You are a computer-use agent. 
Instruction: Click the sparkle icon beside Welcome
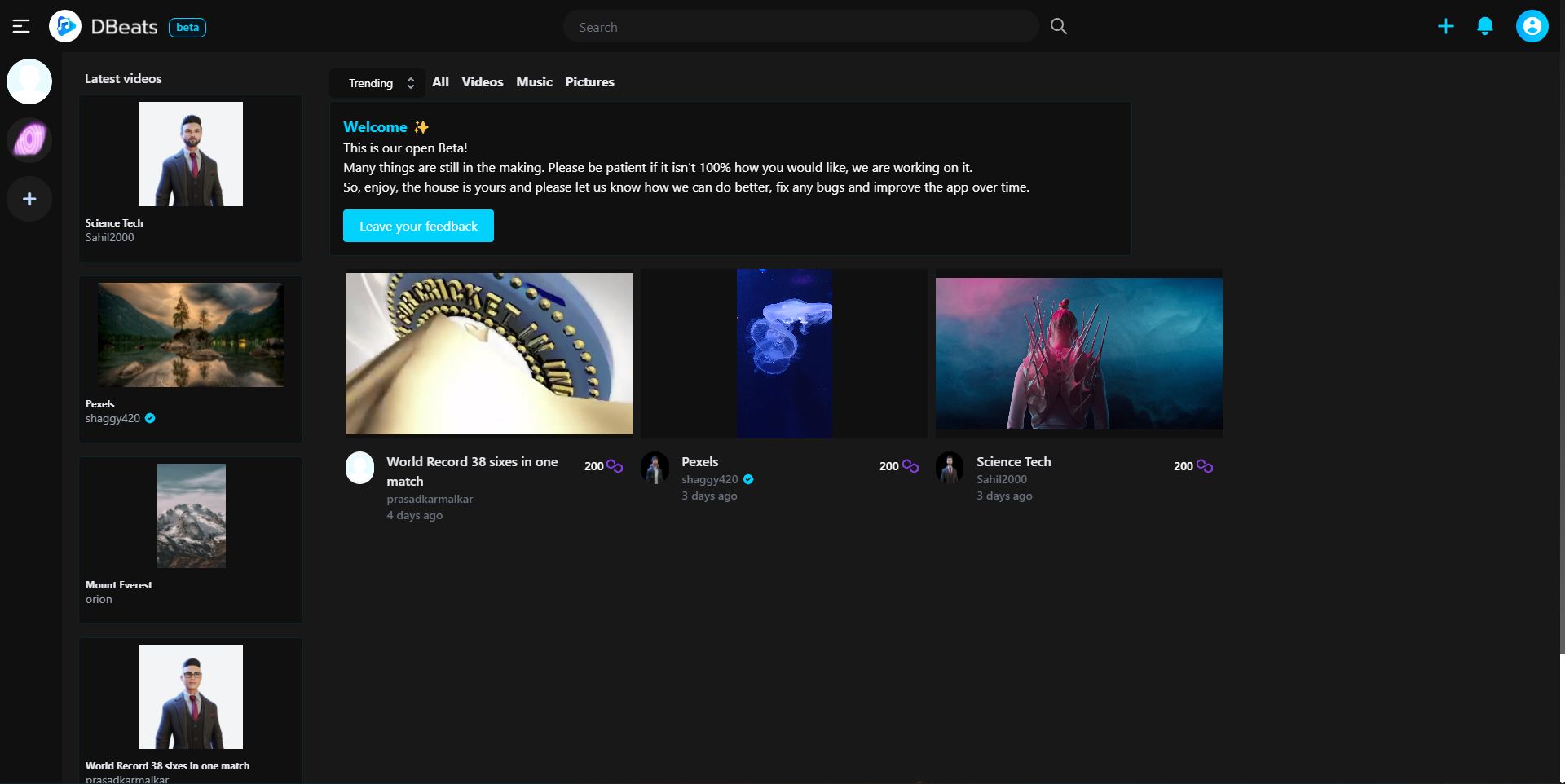[x=421, y=127]
